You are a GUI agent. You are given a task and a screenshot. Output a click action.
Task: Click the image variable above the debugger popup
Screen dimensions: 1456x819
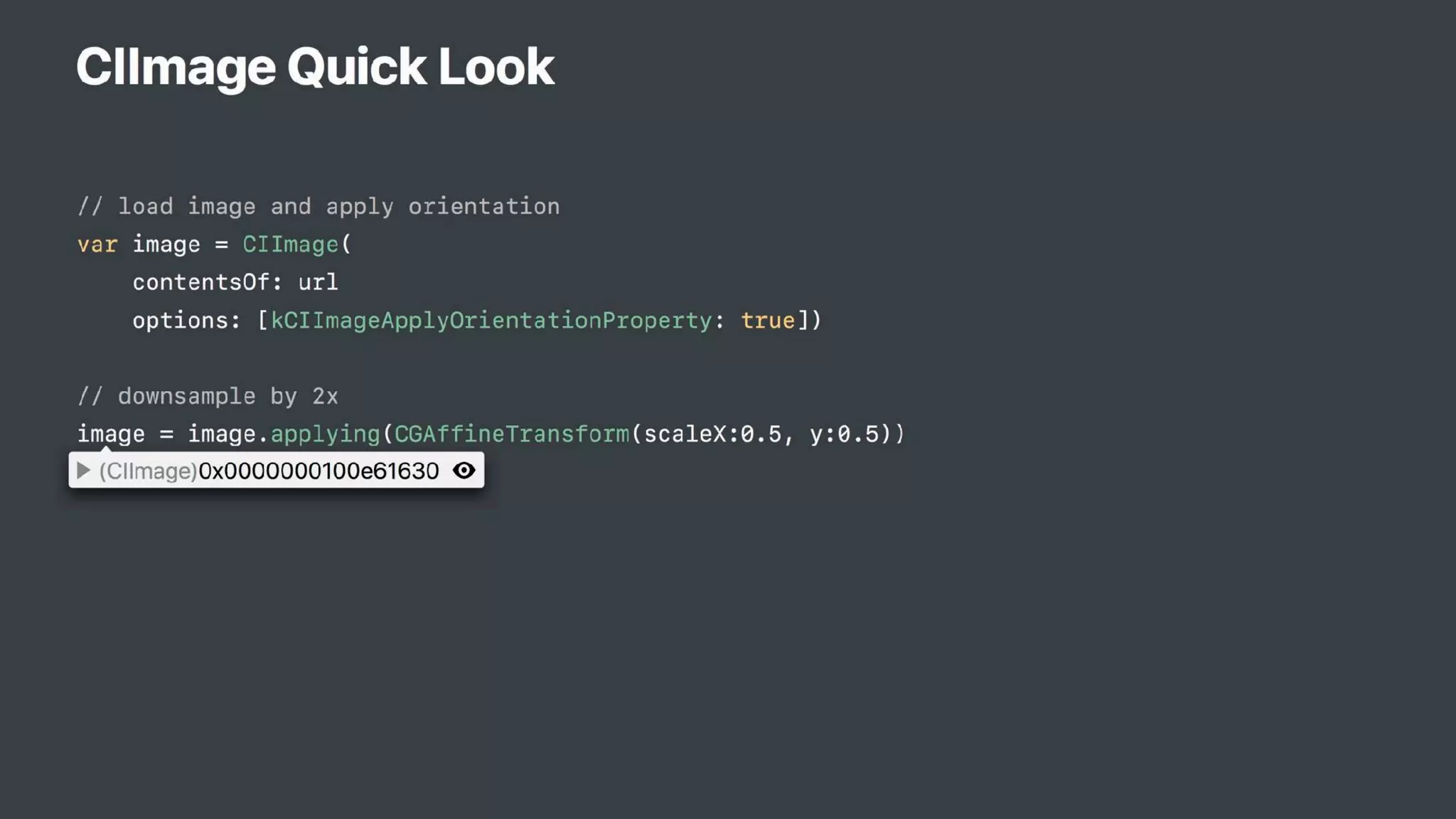coord(111,434)
